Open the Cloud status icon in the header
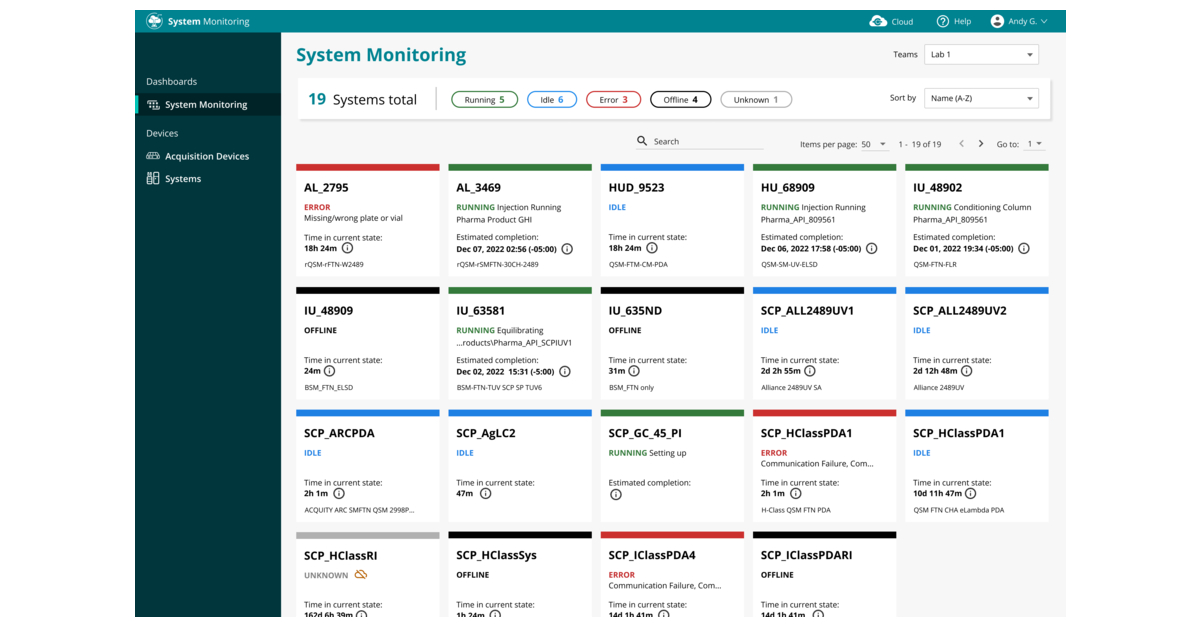 875,20
